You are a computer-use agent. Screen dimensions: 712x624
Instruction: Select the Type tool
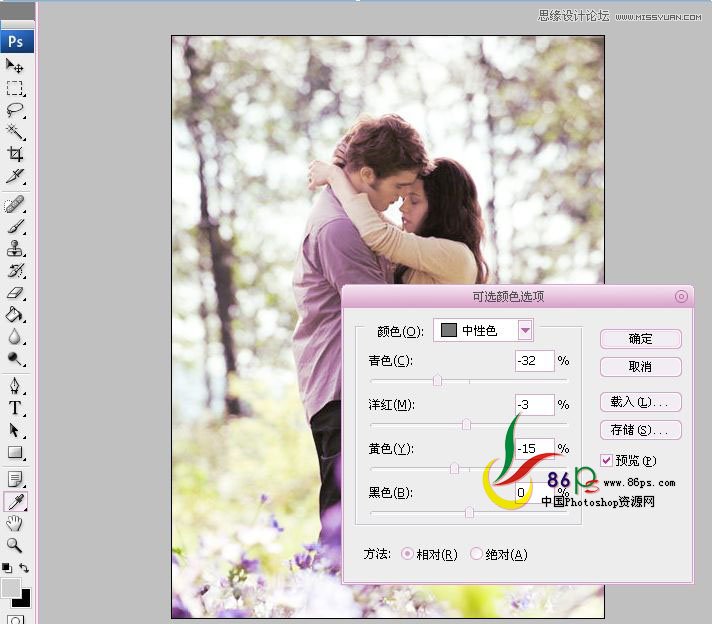(x=15, y=408)
